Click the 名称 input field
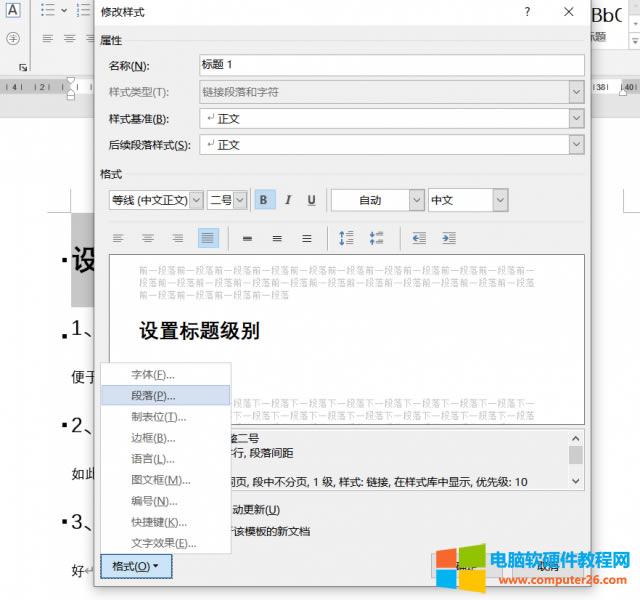 391,66
